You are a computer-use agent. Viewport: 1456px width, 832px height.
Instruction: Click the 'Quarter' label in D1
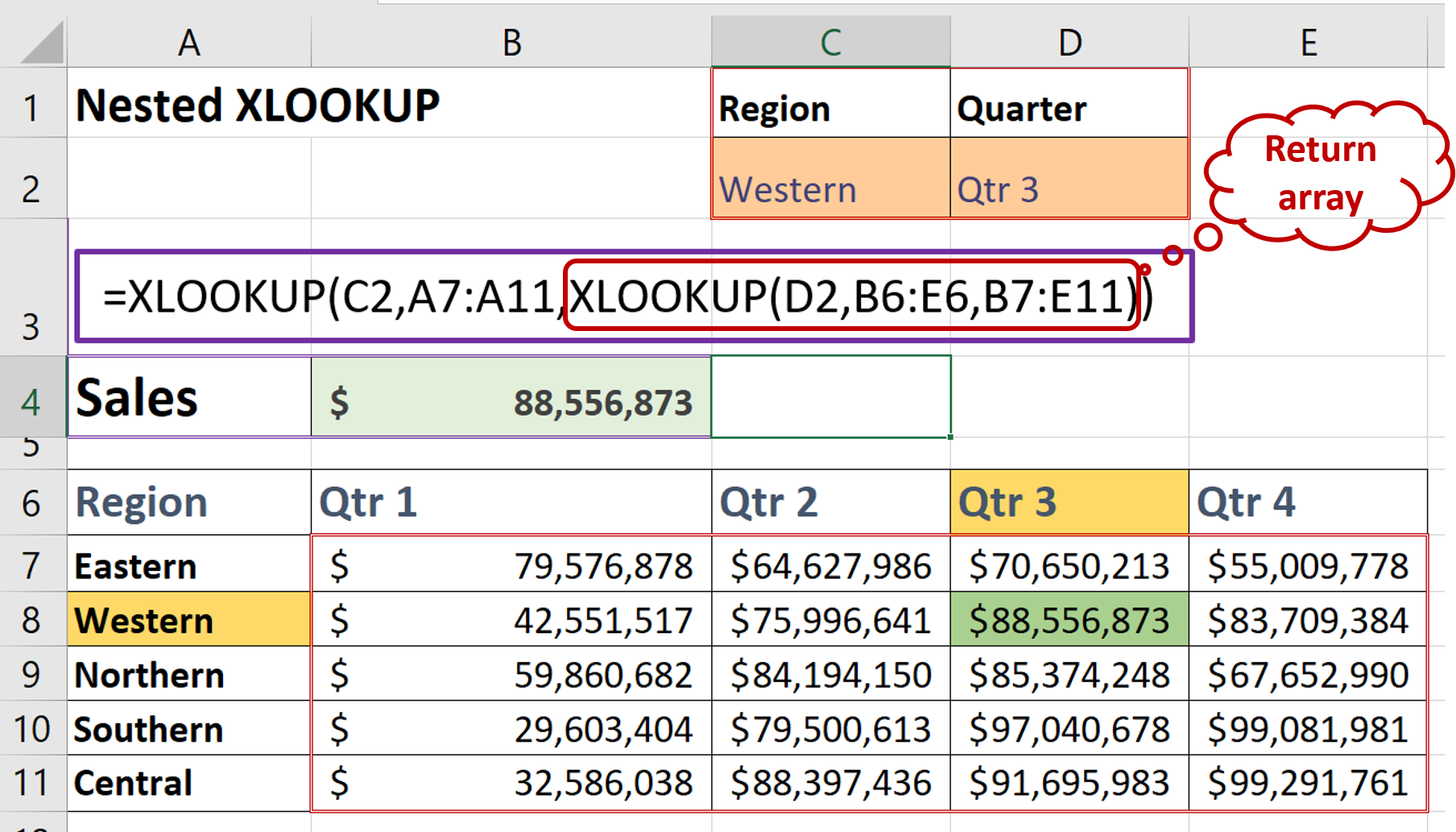click(x=1069, y=104)
